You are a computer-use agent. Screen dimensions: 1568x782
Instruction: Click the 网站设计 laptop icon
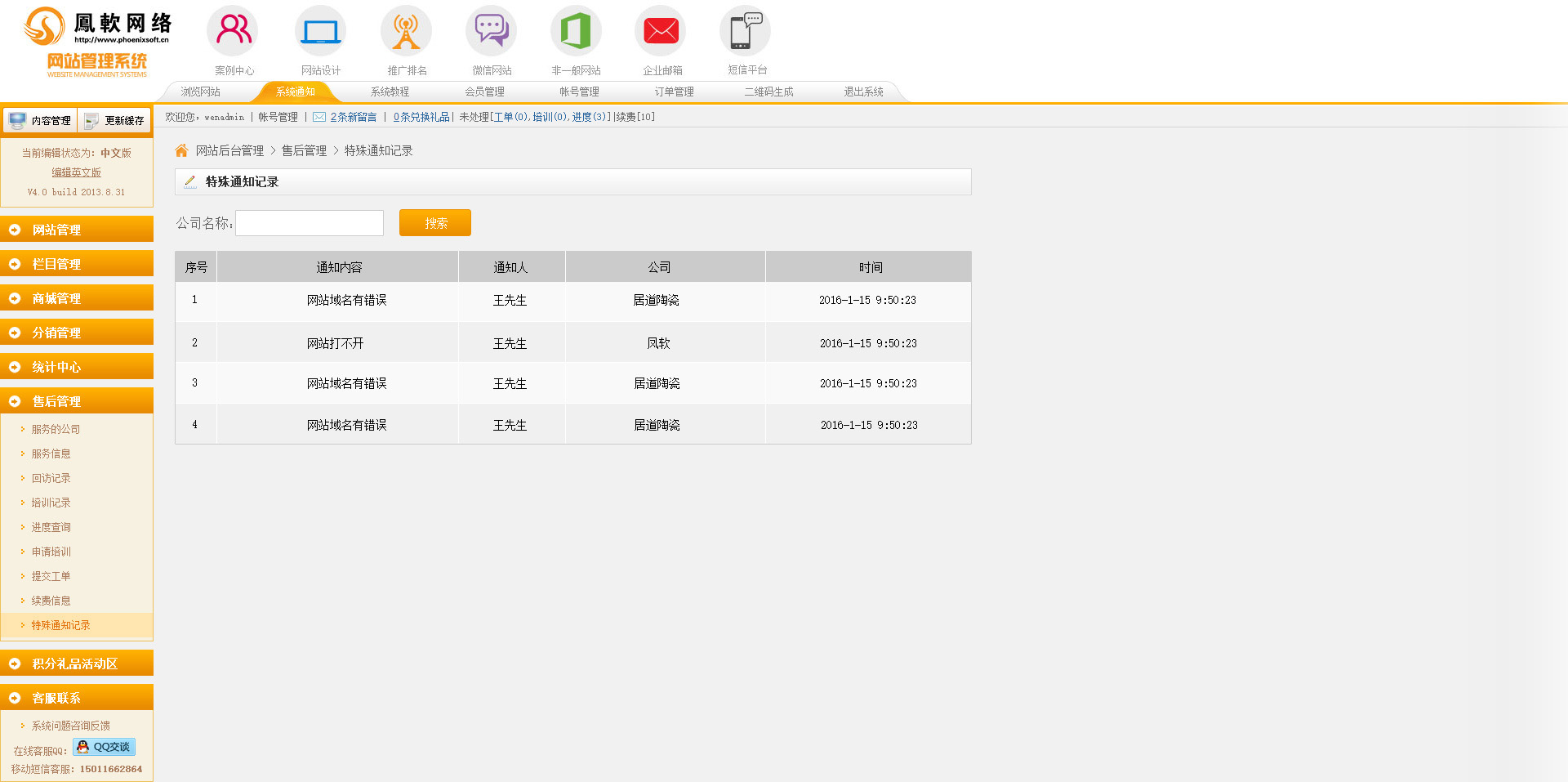pyautogui.click(x=320, y=31)
